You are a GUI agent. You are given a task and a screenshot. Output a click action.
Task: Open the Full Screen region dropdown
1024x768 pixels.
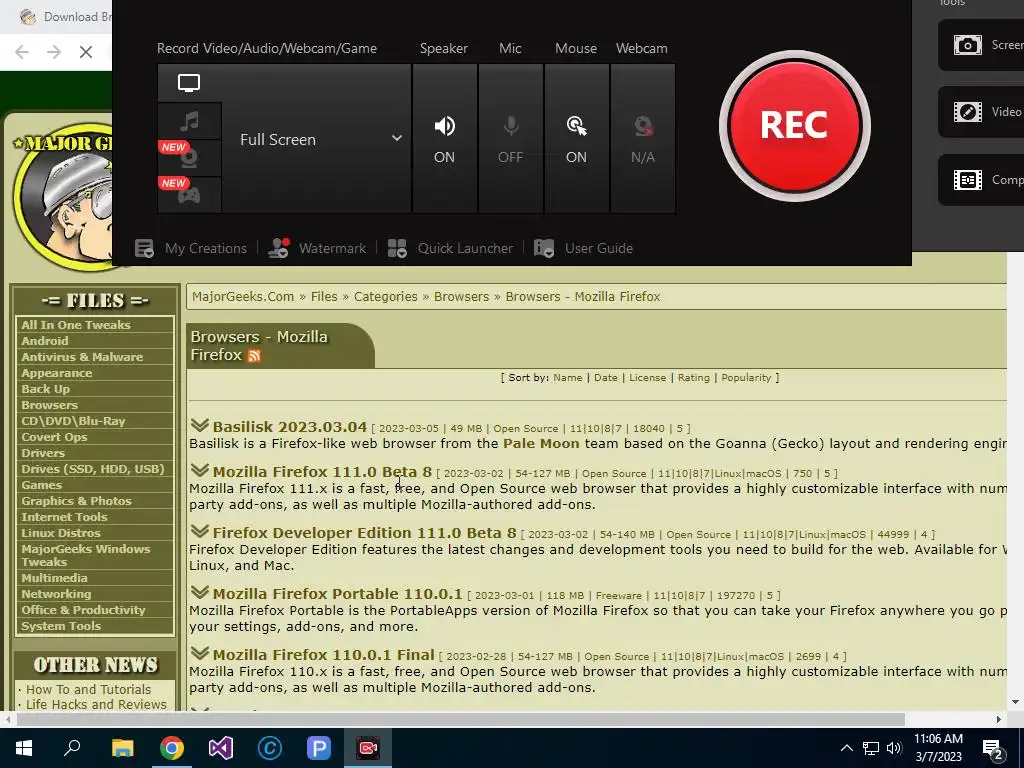317,139
